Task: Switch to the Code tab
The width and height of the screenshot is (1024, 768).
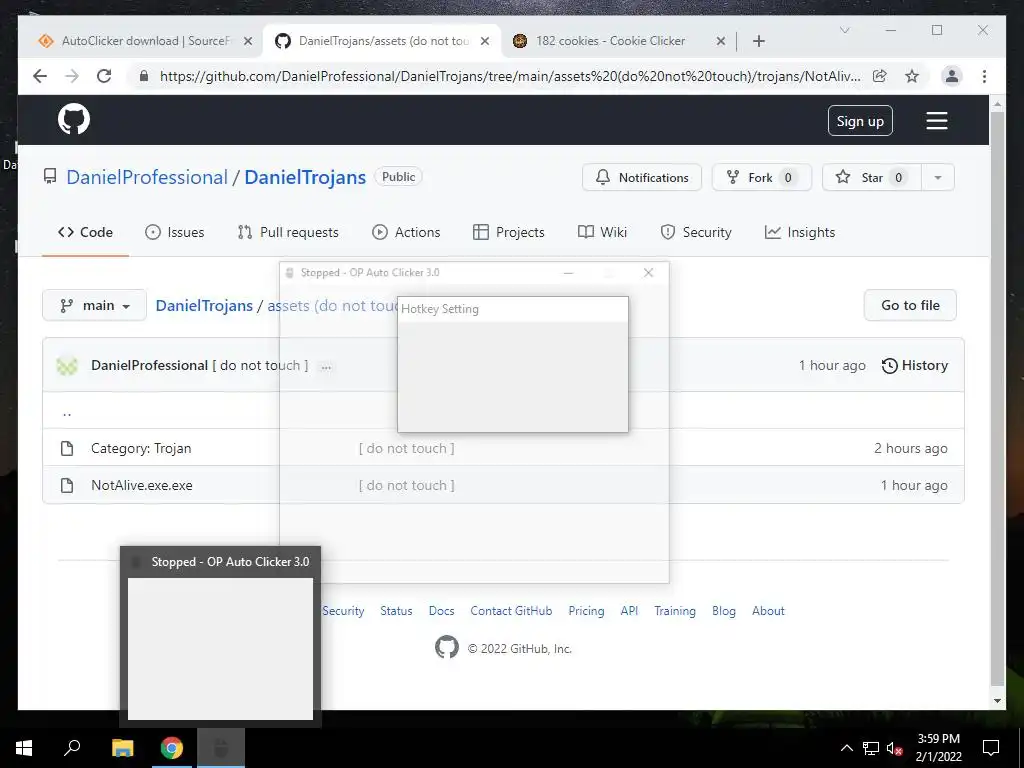Action: (86, 232)
